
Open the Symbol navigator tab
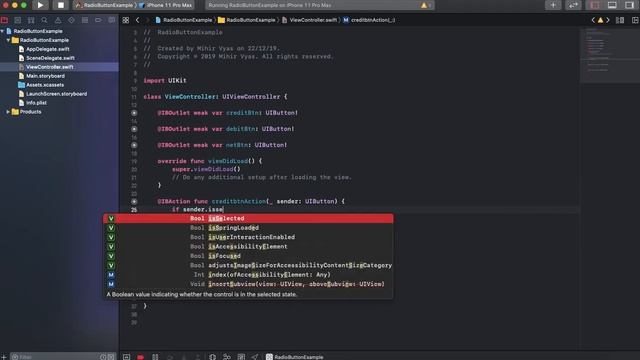point(31,20)
